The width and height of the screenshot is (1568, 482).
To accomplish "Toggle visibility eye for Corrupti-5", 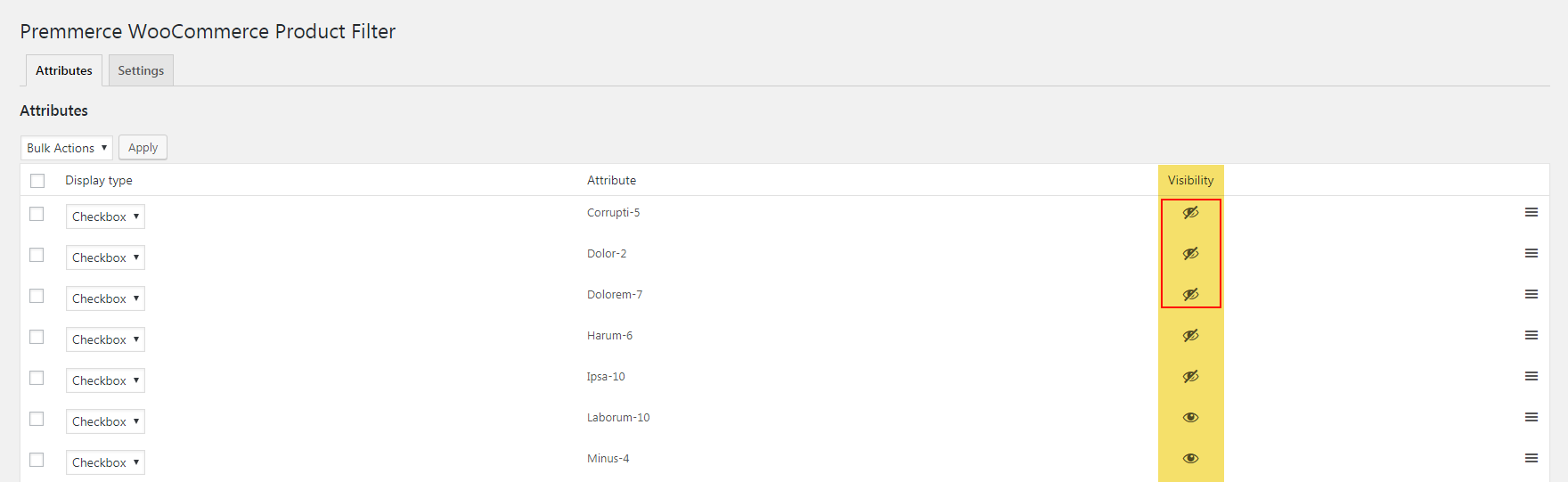I will (1190, 213).
